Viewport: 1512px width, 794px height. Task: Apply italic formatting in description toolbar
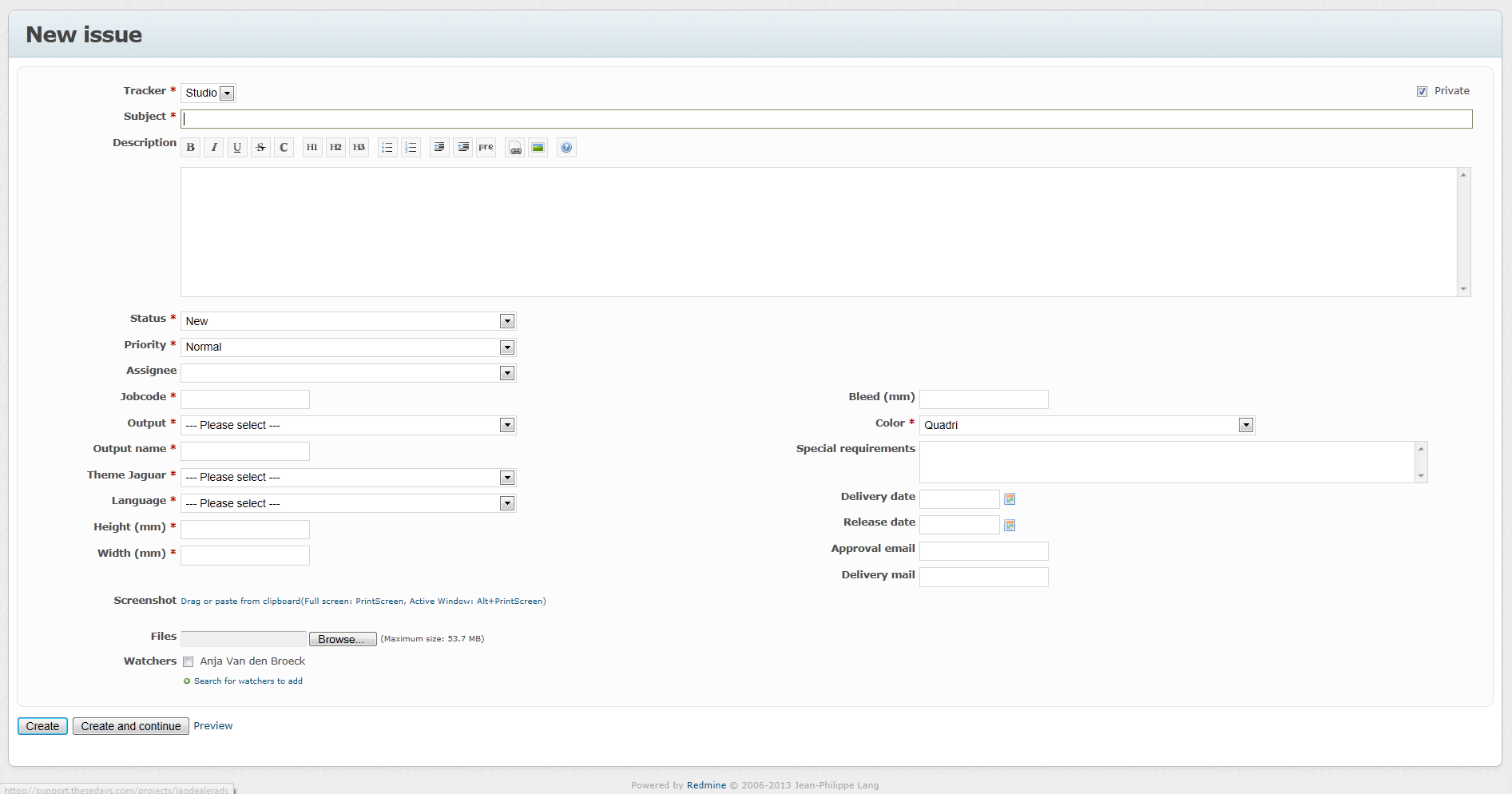coord(213,148)
